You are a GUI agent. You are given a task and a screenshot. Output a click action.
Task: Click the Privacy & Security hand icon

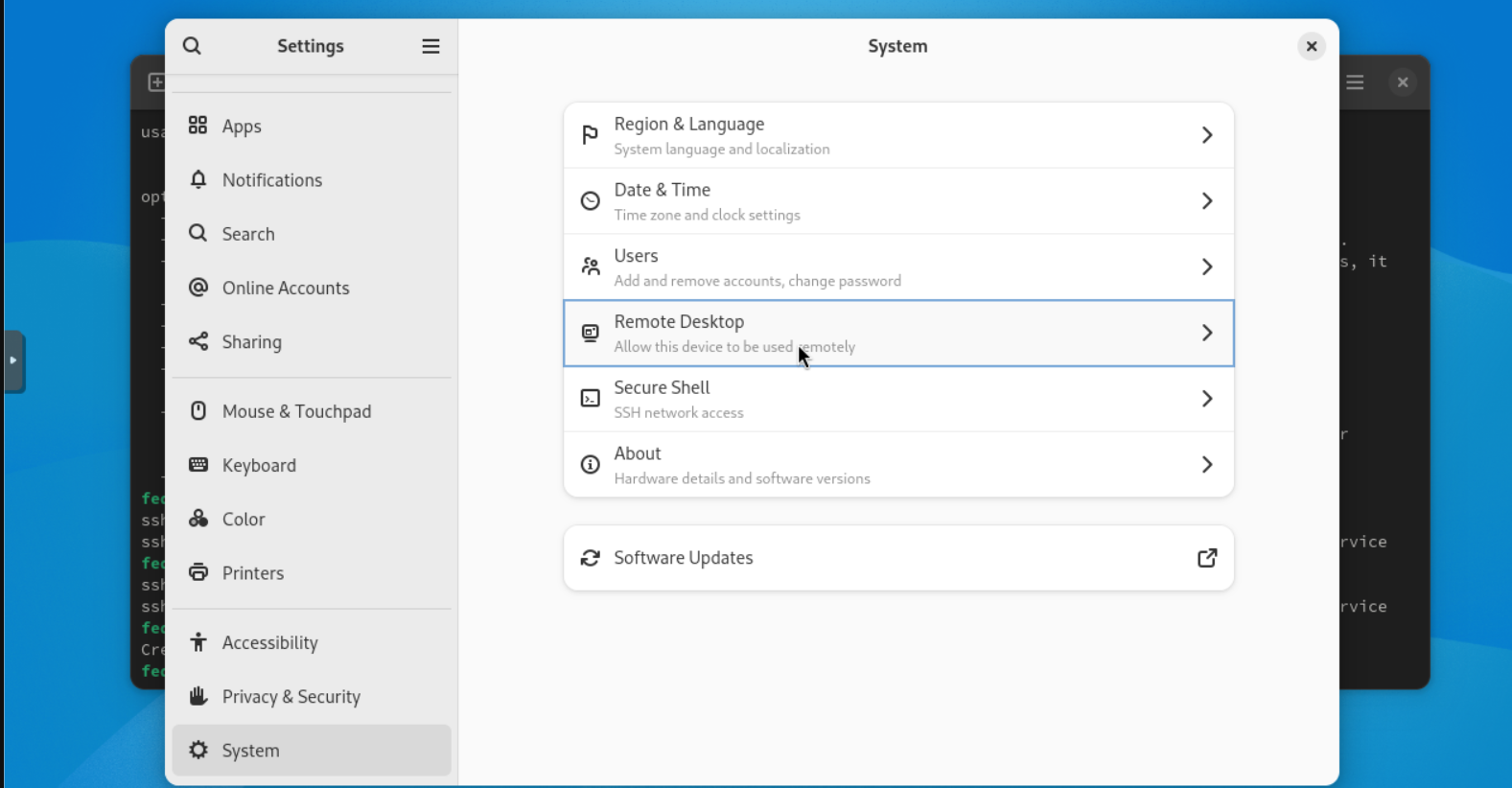pos(198,696)
